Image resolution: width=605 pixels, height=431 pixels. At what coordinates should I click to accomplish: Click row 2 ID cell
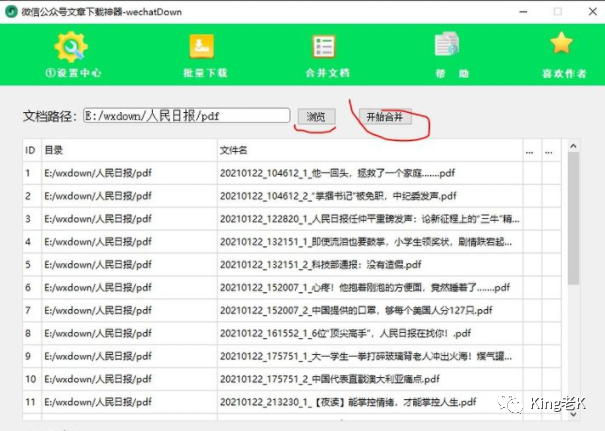32,196
